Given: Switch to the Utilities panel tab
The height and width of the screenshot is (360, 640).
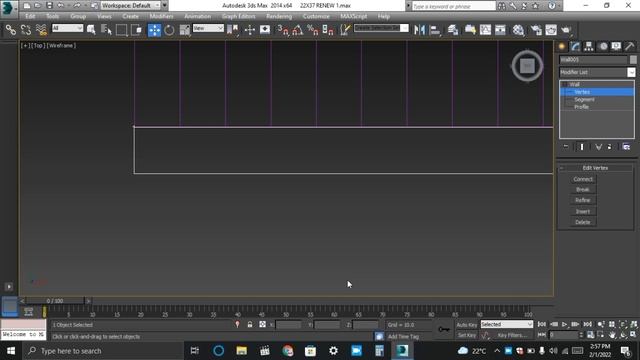Looking at the screenshot, I should click(x=630, y=46).
